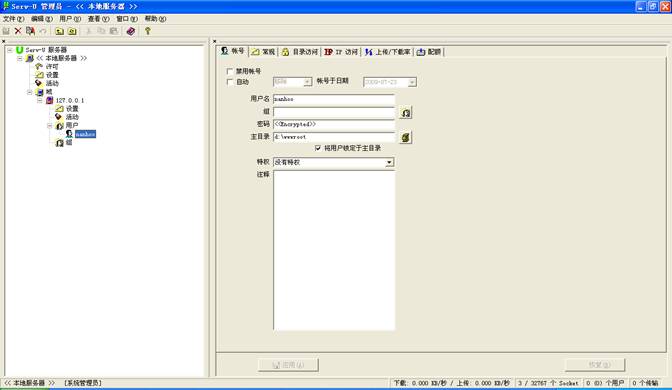
Task: Click the home directory browse button
Action: 405,137
